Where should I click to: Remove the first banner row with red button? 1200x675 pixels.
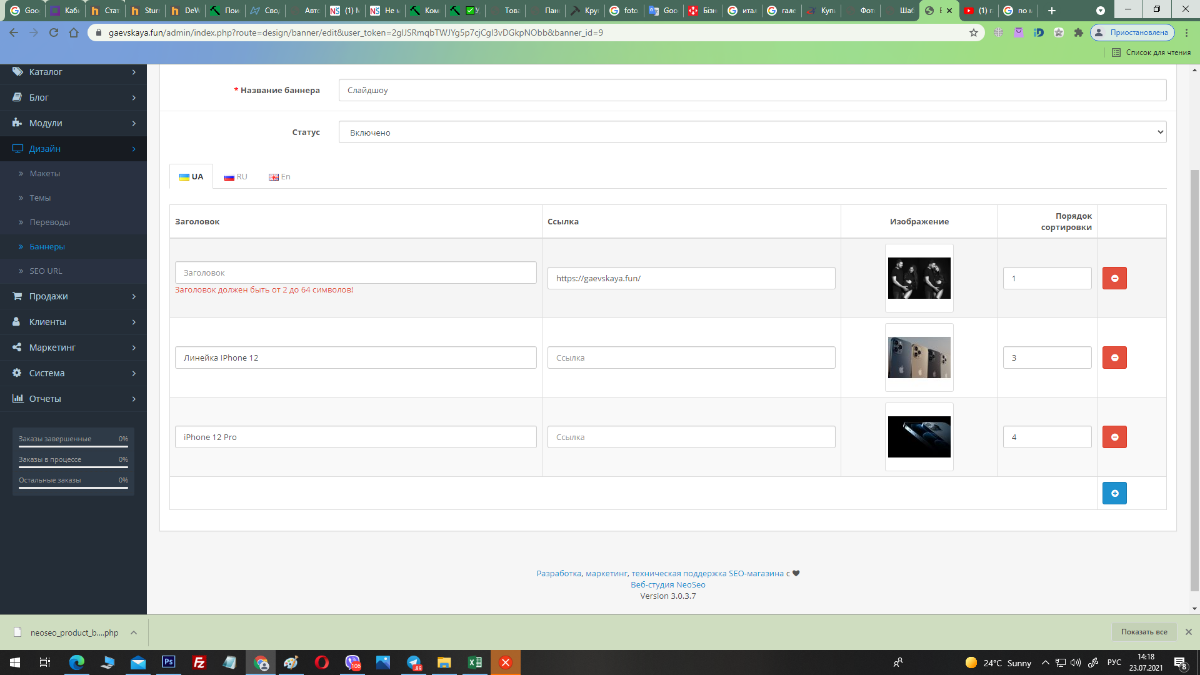click(1114, 278)
